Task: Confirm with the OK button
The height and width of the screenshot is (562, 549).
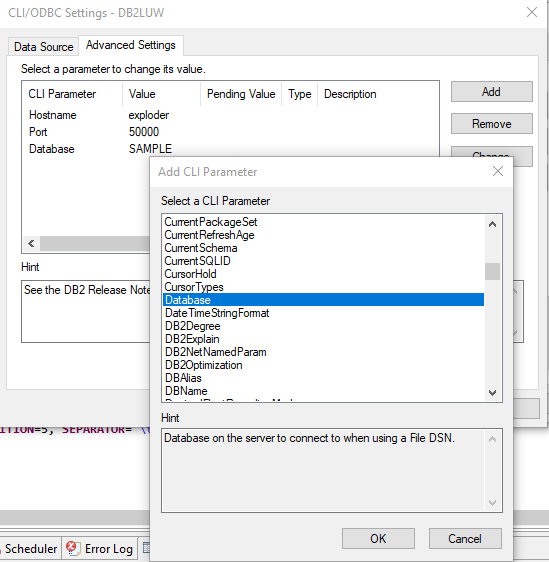Action: [378, 538]
